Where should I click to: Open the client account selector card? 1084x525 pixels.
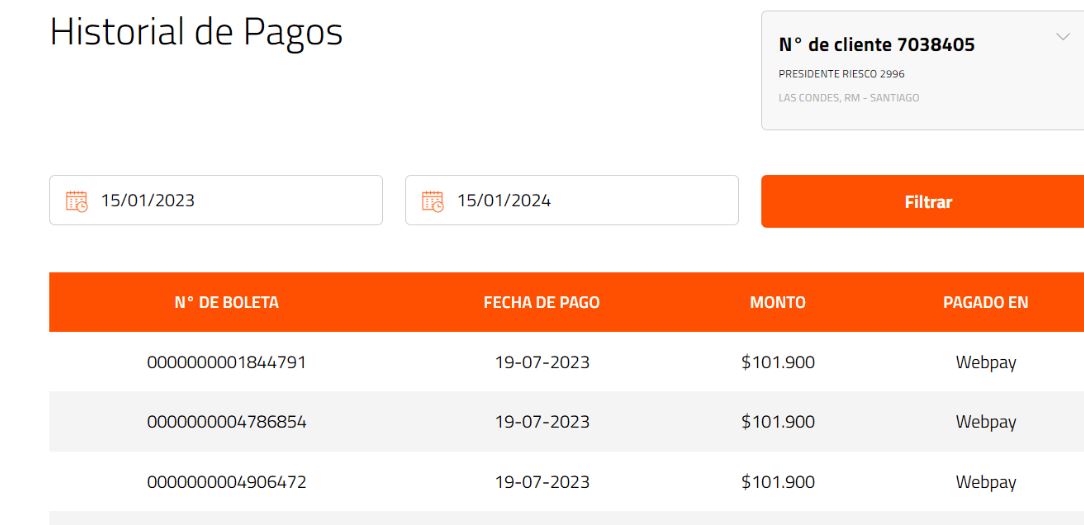[x=923, y=70]
